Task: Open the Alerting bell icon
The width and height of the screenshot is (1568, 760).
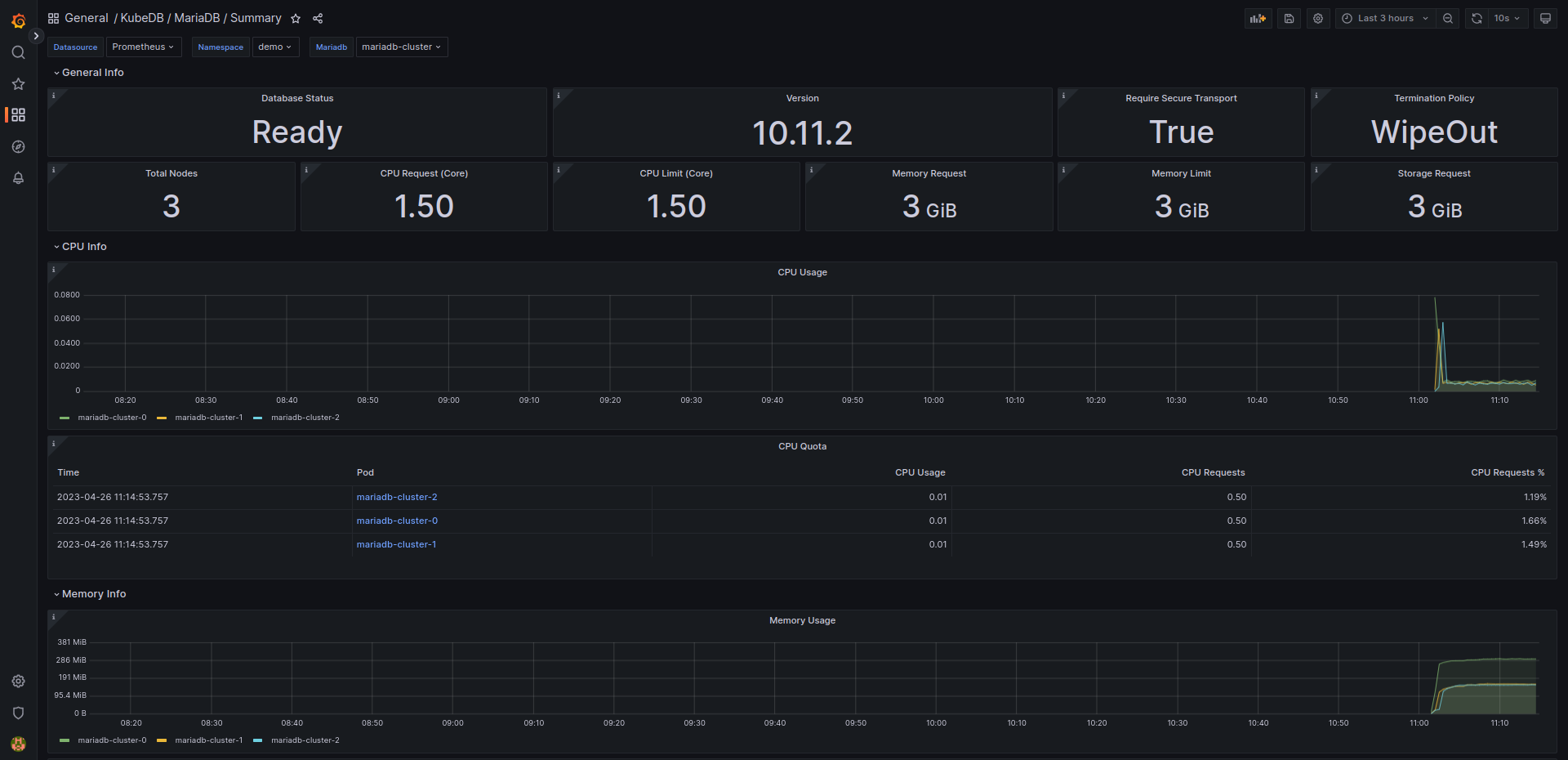Action: click(18, 177)
